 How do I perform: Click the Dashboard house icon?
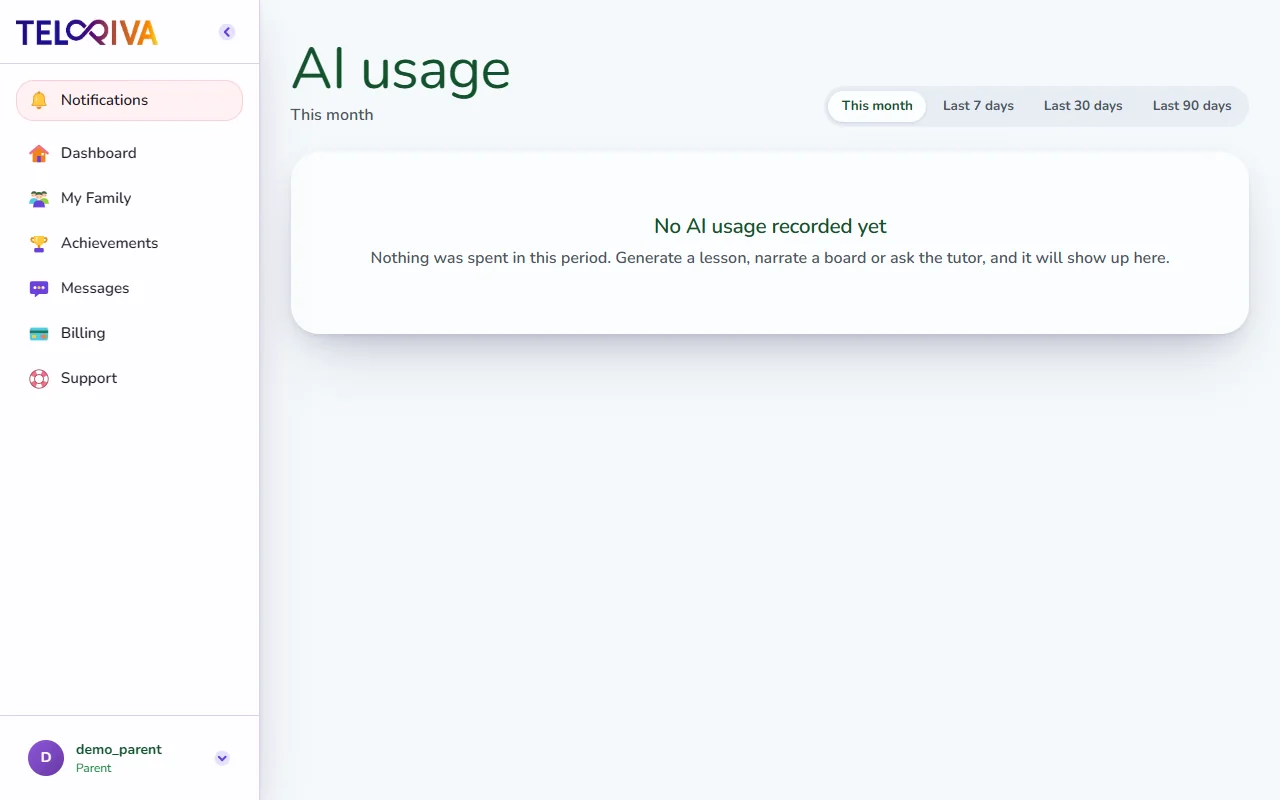39,153
